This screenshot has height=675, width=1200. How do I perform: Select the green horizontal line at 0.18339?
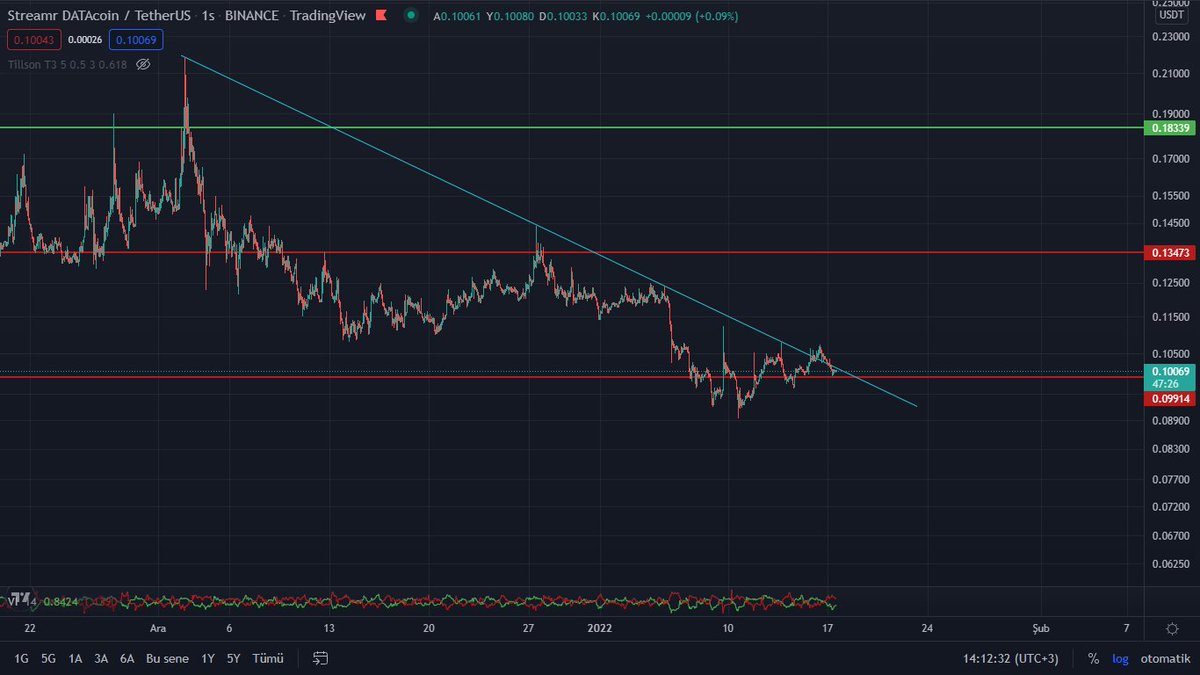coord(570,127)
